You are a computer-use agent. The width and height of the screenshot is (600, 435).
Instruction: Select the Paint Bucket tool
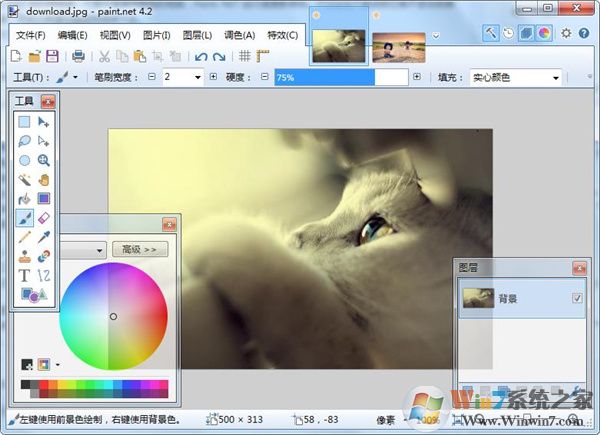[24, 199]
